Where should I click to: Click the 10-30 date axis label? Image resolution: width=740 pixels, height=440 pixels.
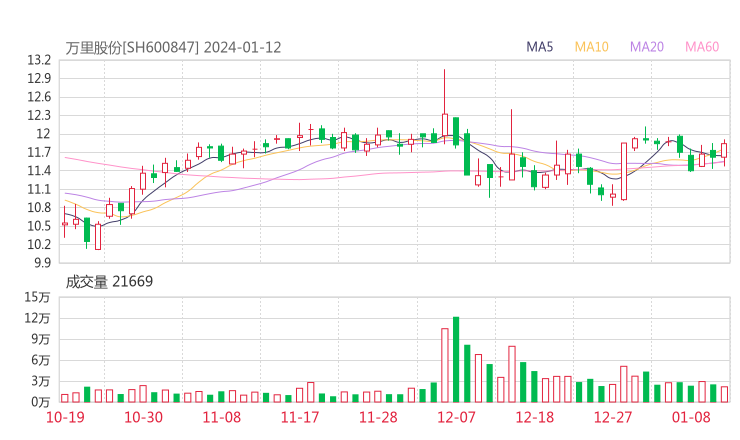(143, 417)
